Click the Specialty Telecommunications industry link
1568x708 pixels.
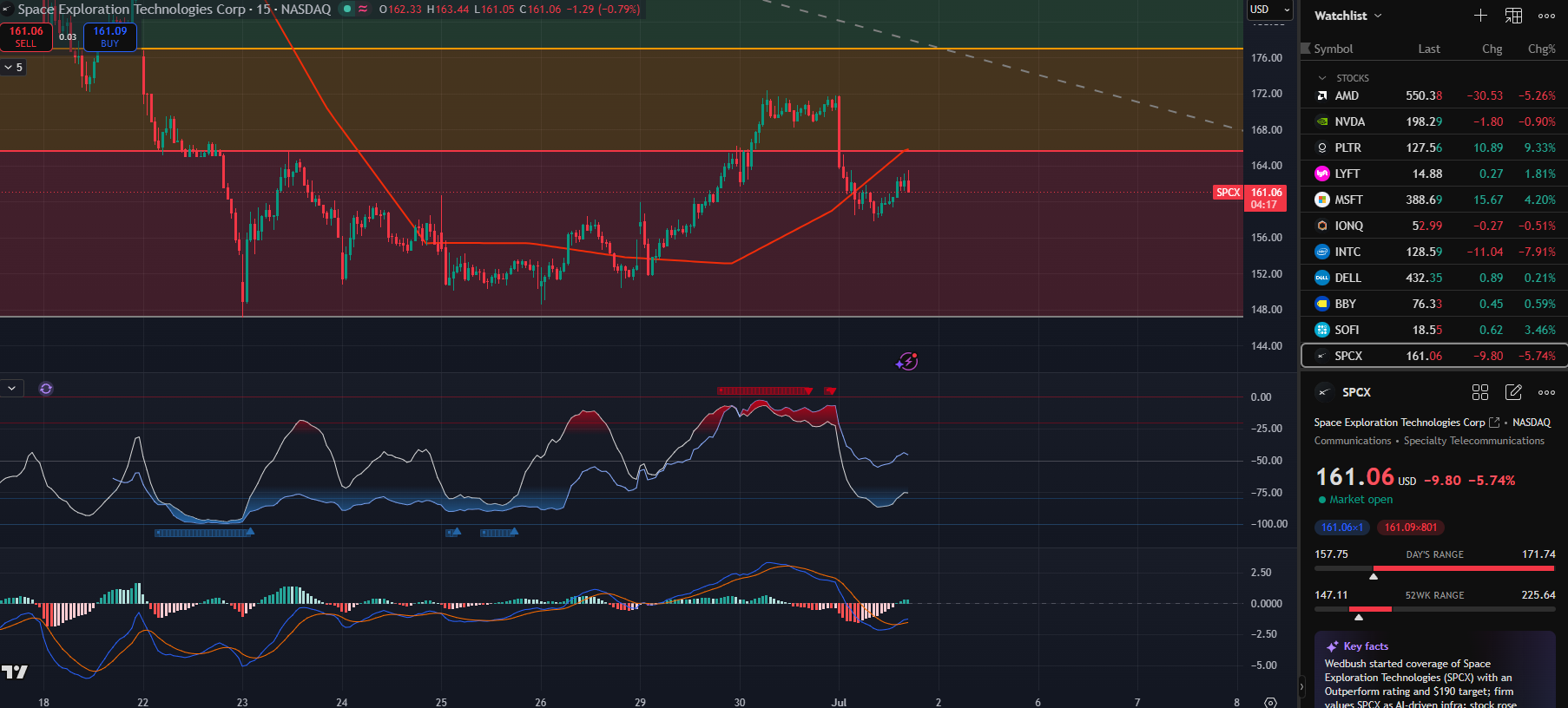[1473, 441]
